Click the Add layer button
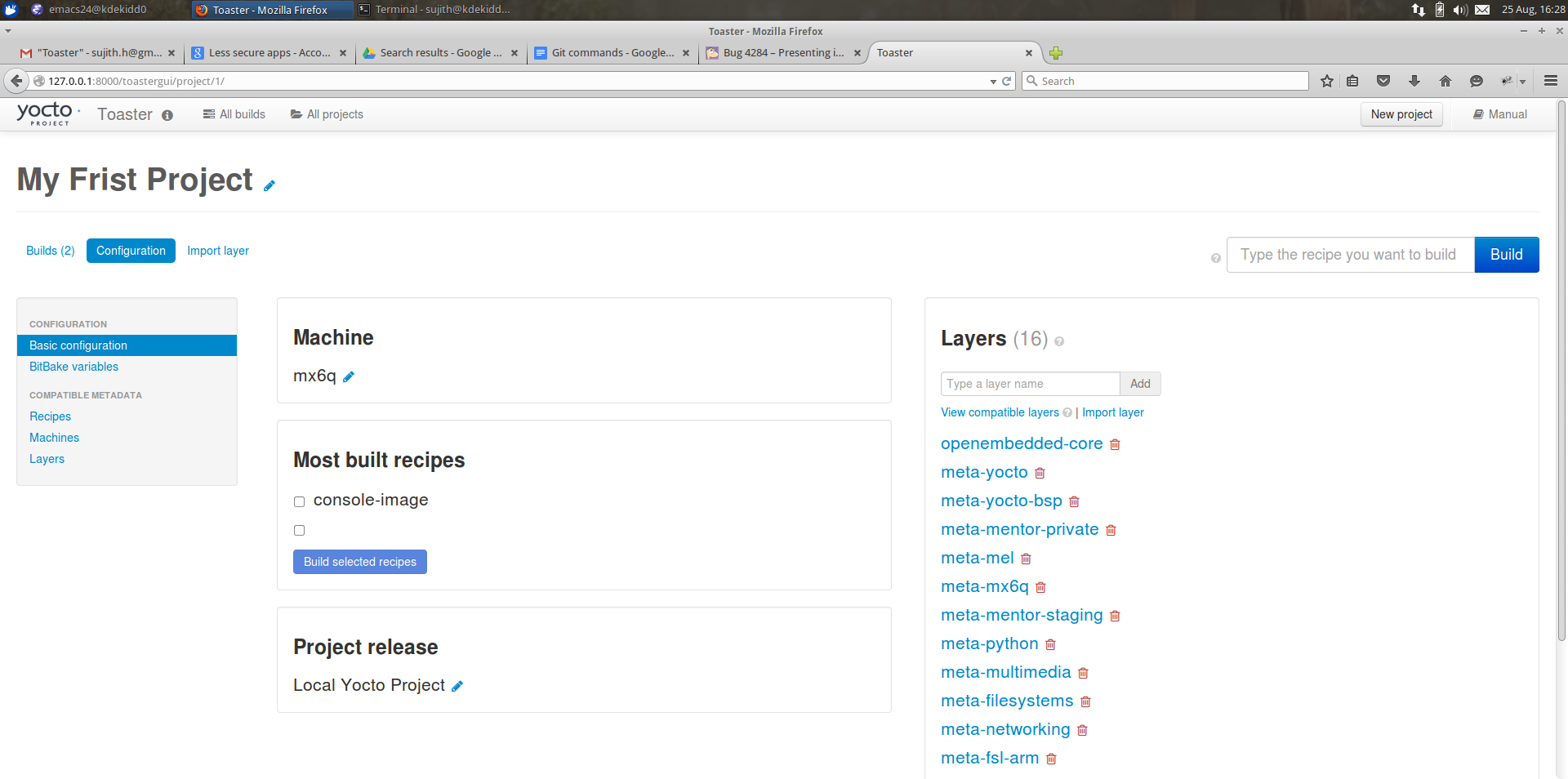Viewport: 1568px width, 779px height. (1140, 384)
